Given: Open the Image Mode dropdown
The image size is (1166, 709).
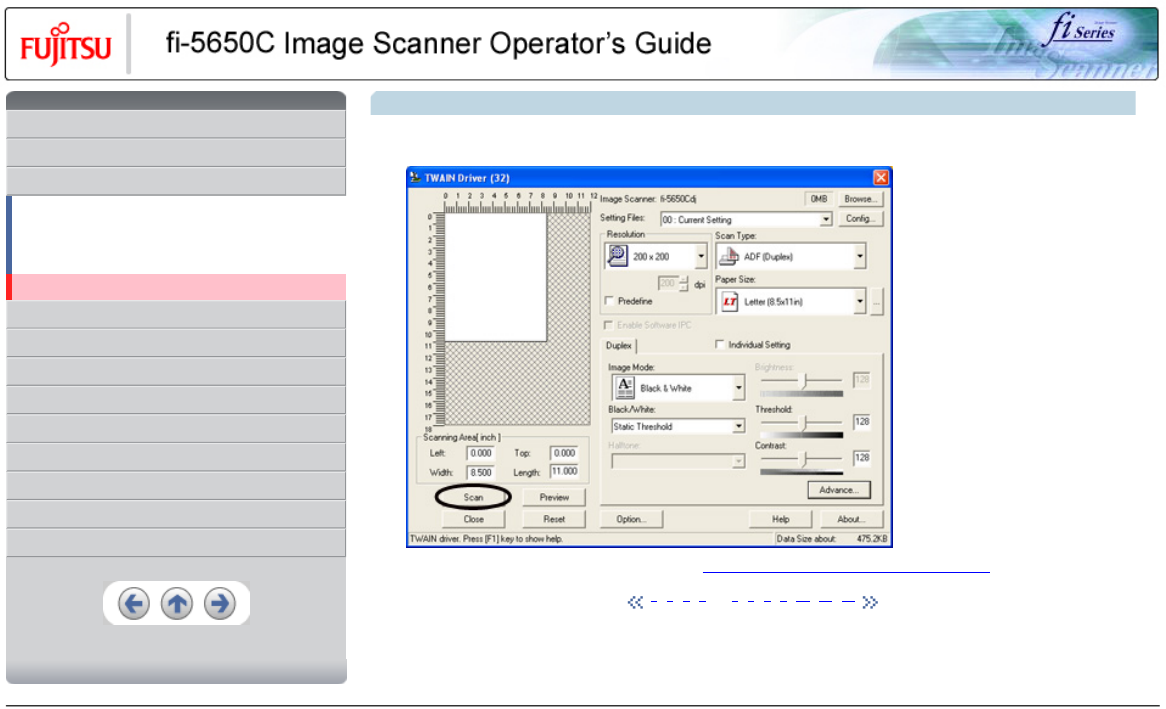Looking at the screenshot, I should coord(738,388).
